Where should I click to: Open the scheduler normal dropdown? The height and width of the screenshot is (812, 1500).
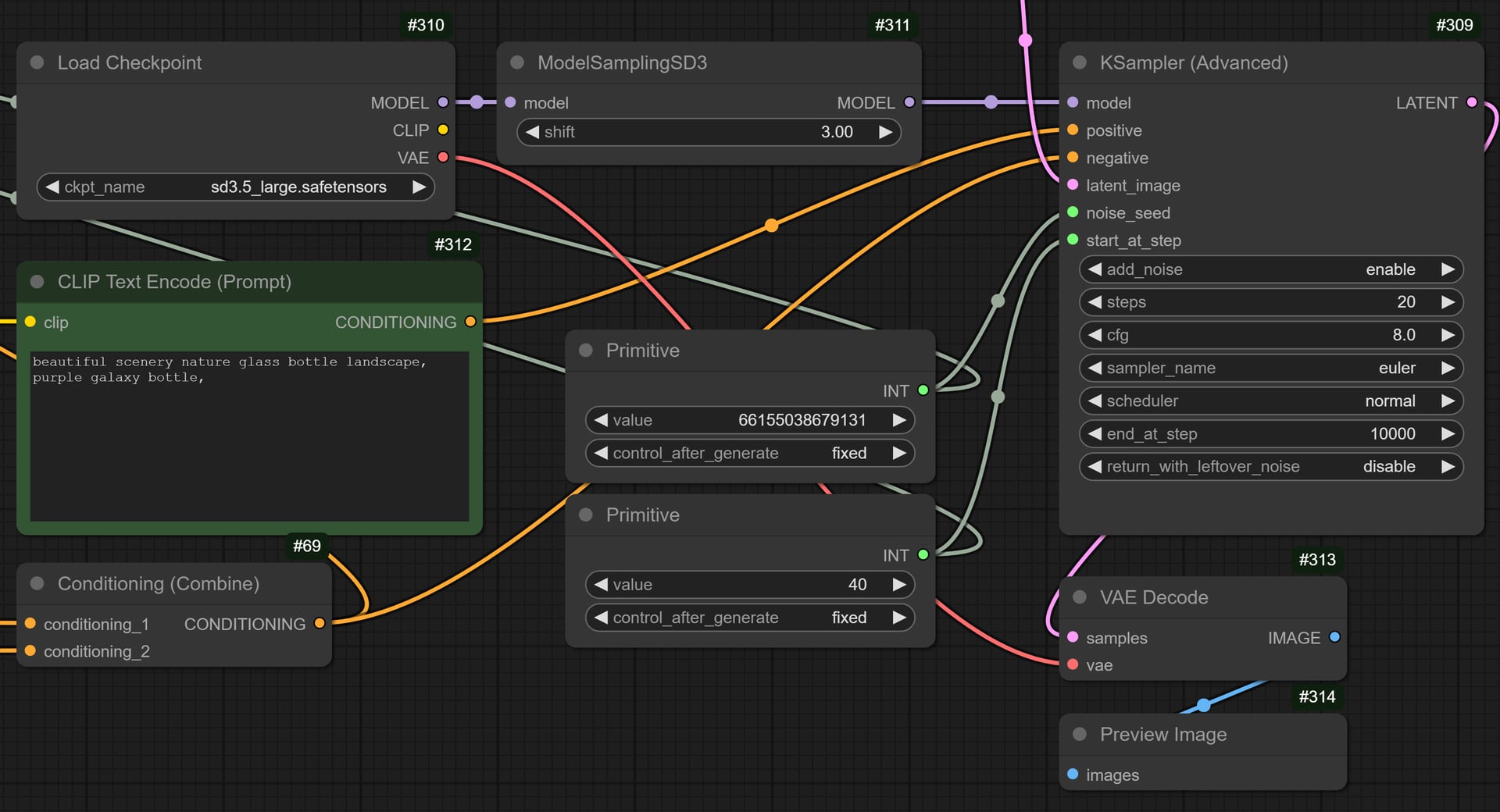[x=1271, y=401]
